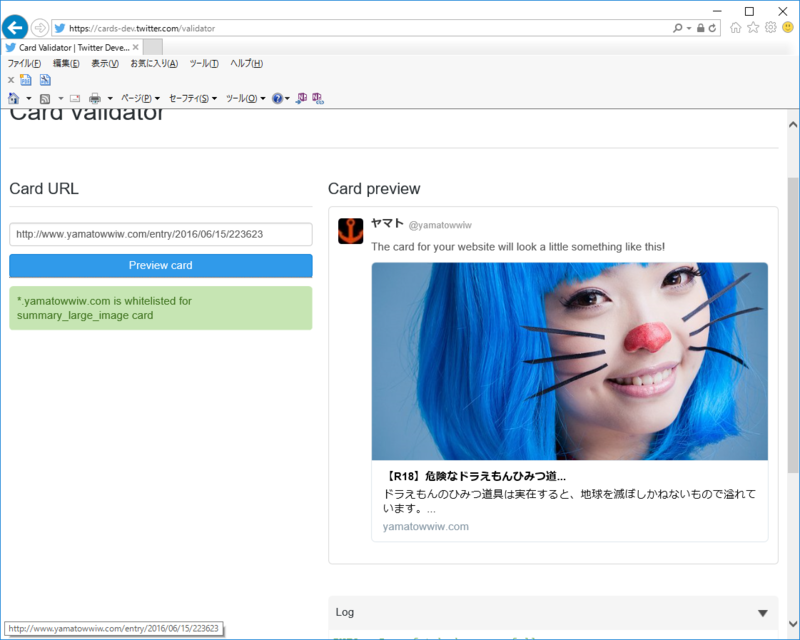The image size is (800, 640).
Task: Print the page with the printer icon
Action: click(x=95, y=98)
